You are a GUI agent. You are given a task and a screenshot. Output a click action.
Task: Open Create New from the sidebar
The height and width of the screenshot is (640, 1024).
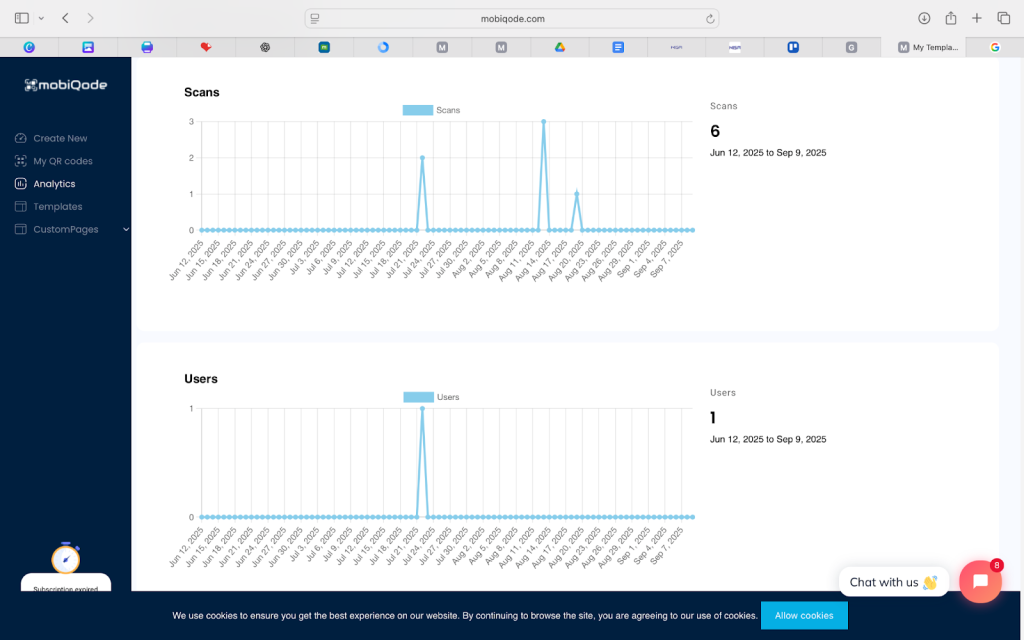60,138
